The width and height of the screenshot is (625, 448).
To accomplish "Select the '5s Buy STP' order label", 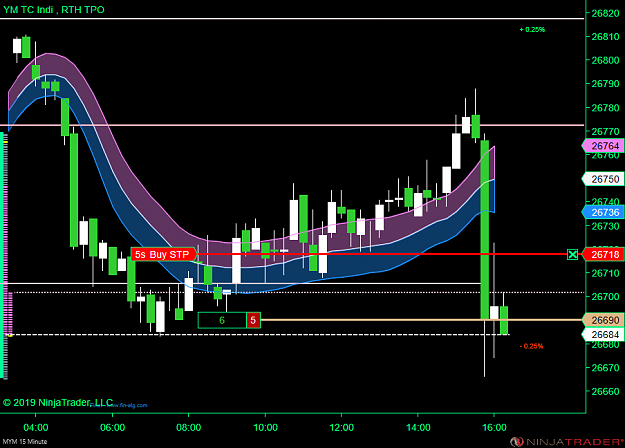I will [164, 254].
